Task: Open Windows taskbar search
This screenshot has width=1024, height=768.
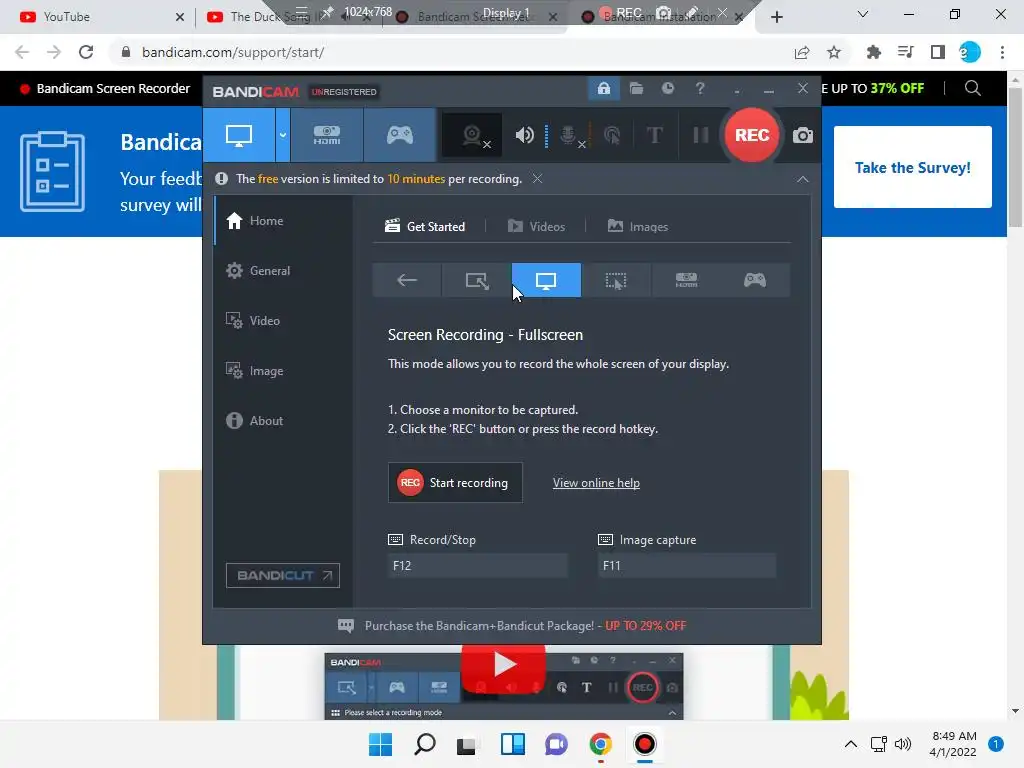Action: pos(424,744)
